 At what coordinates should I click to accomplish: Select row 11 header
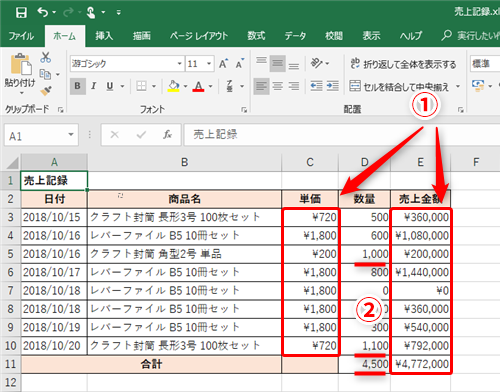click(10, 364)
